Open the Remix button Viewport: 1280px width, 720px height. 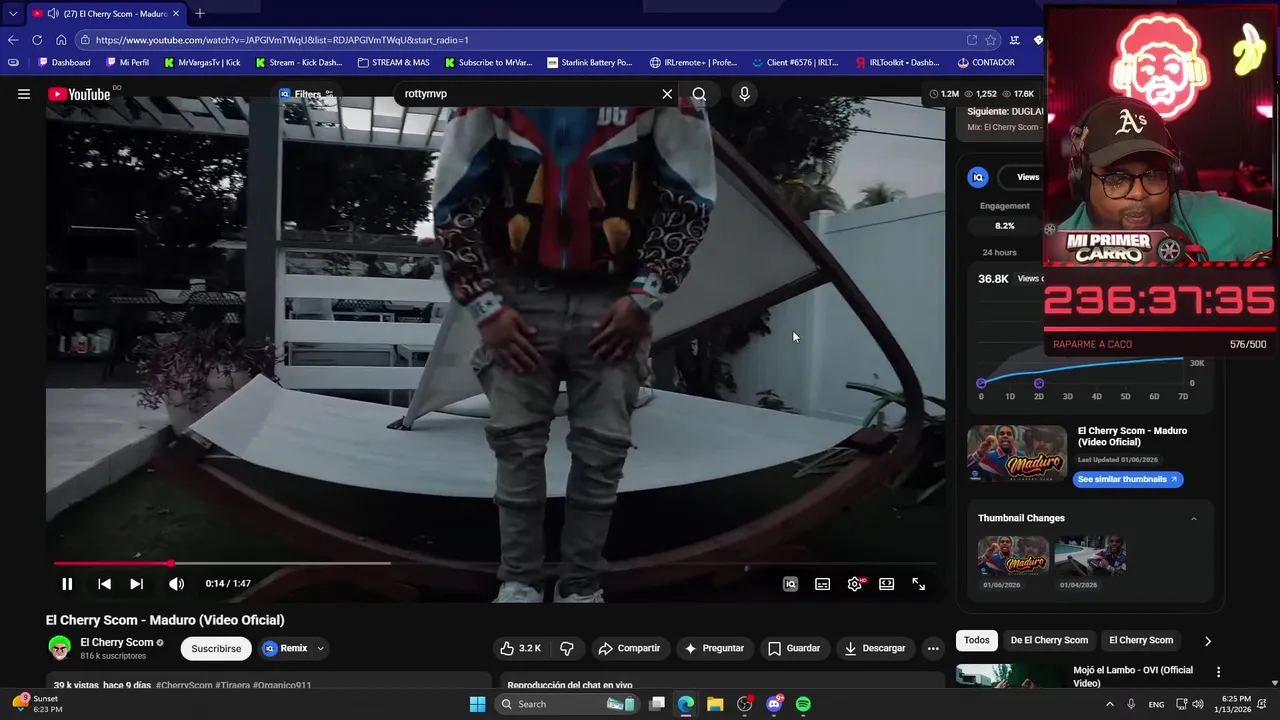click(286, 648)
